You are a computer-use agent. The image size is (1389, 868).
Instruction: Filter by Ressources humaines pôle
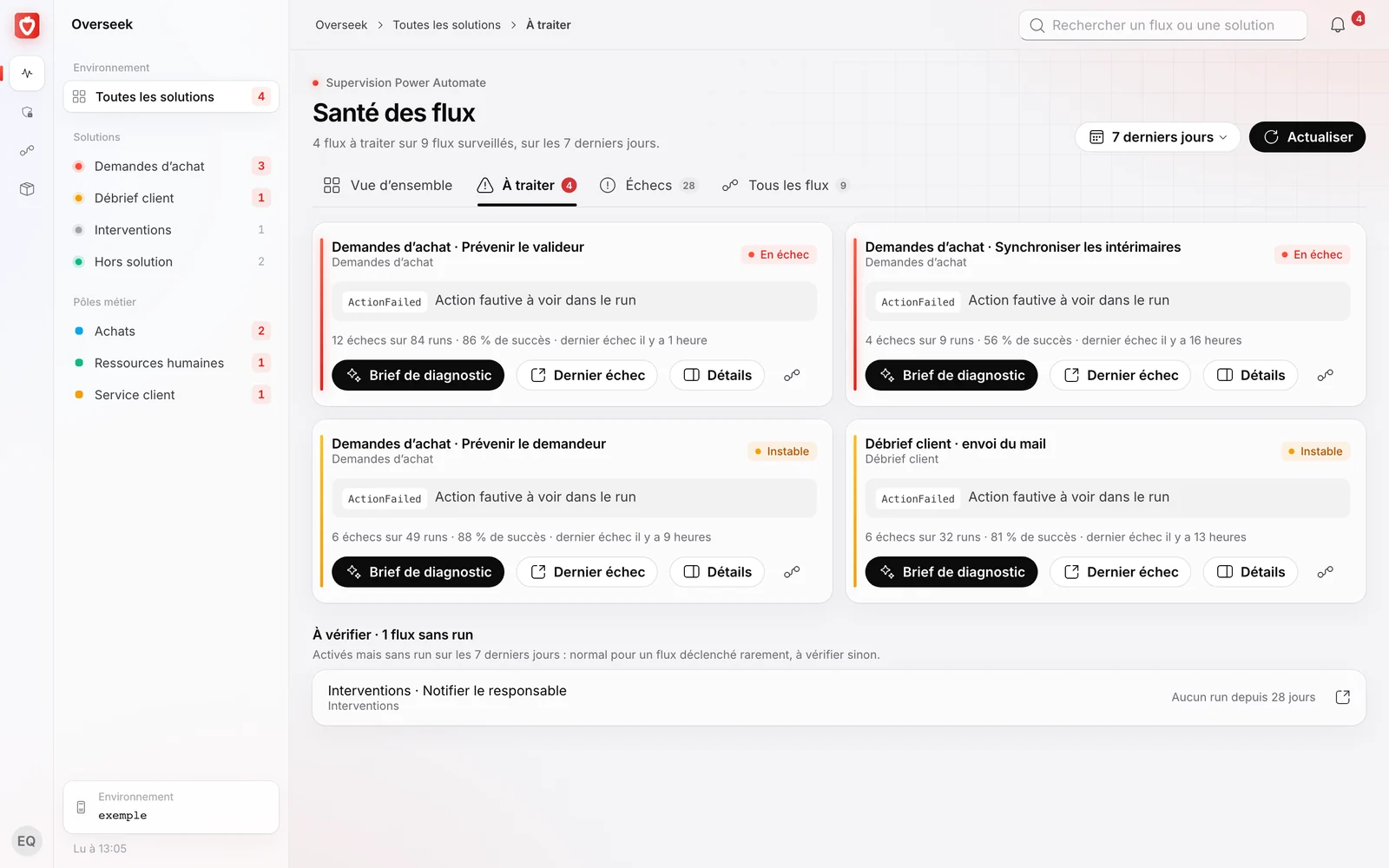[171, 363]
